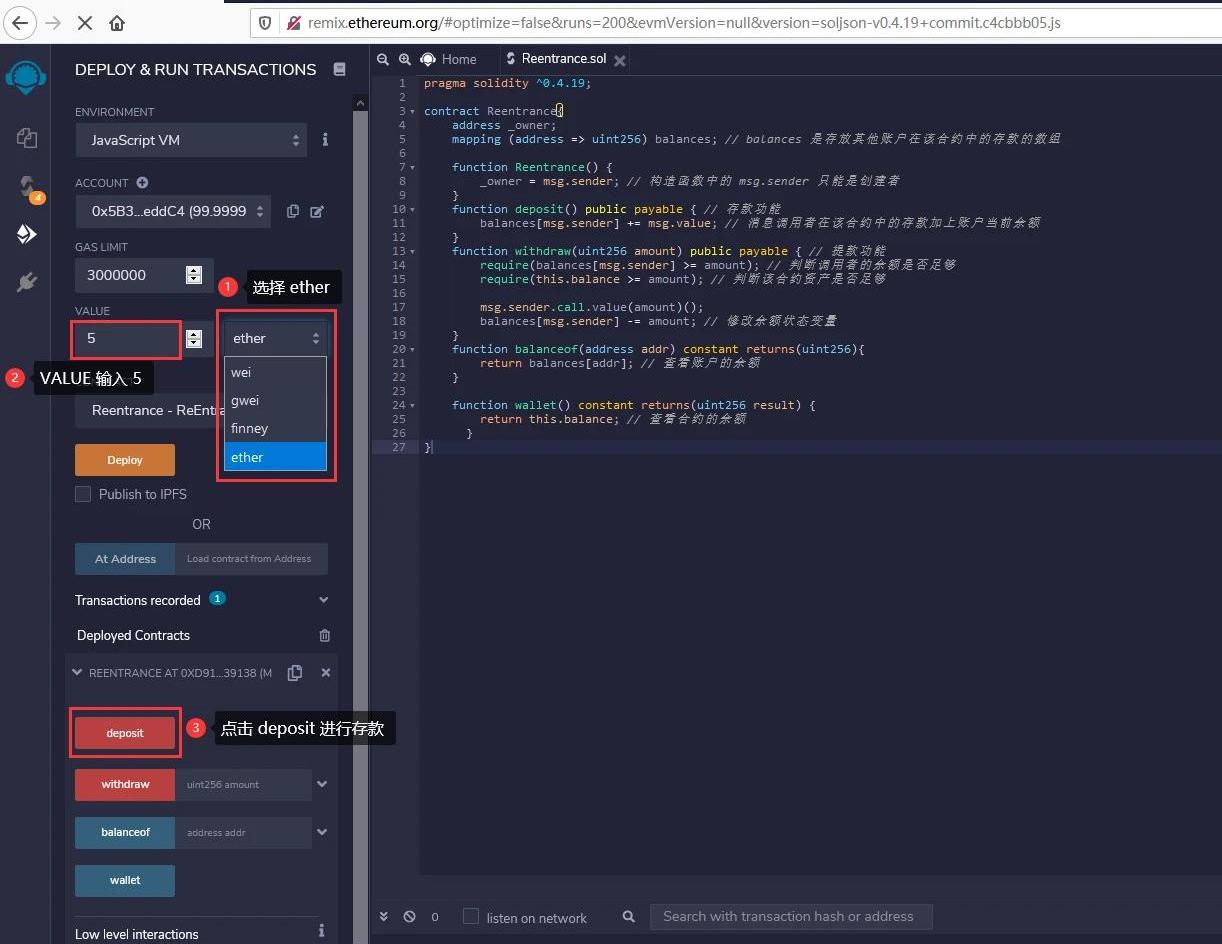
Task: Click the transaction hash search field
Action: [790, 916]
